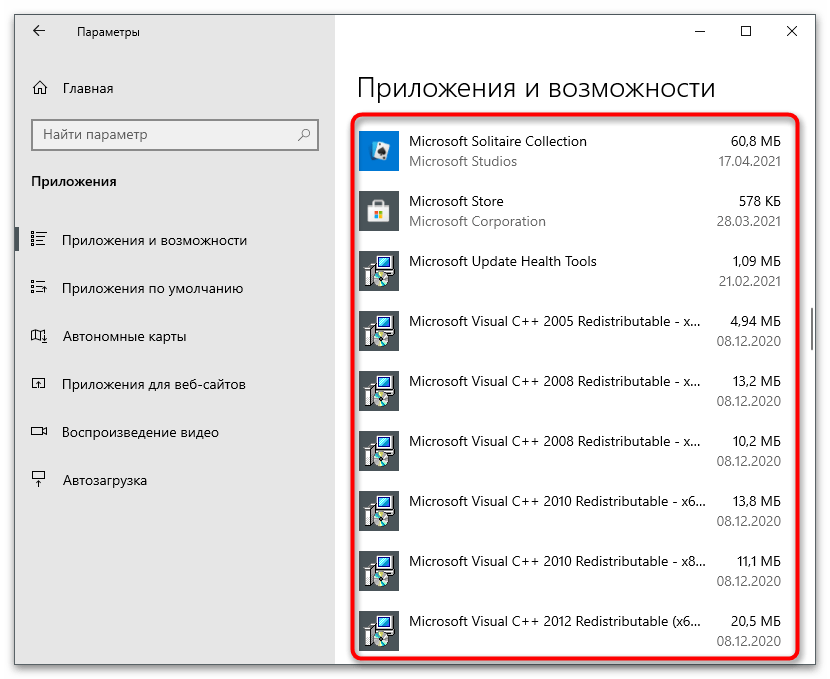
Task: Click the 578 КБ size value
Action: [760, 201]
